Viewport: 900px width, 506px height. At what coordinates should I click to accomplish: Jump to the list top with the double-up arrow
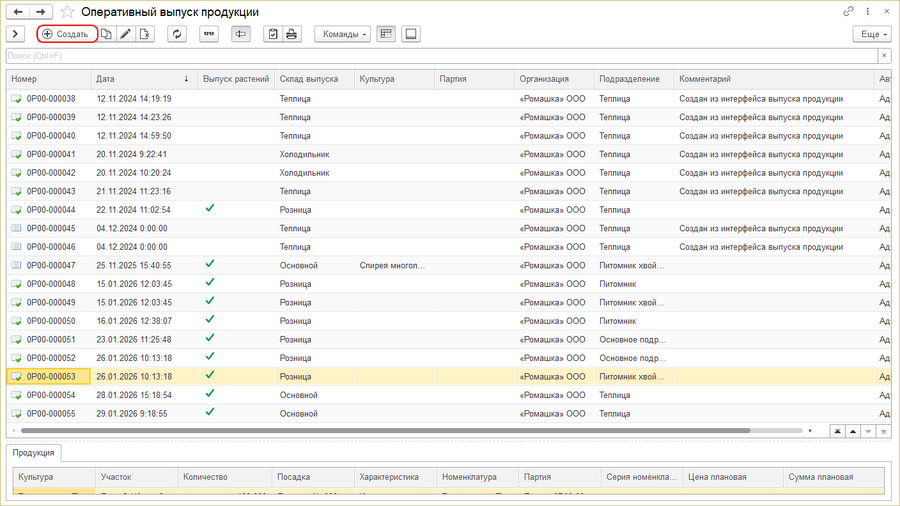[837, 431]
